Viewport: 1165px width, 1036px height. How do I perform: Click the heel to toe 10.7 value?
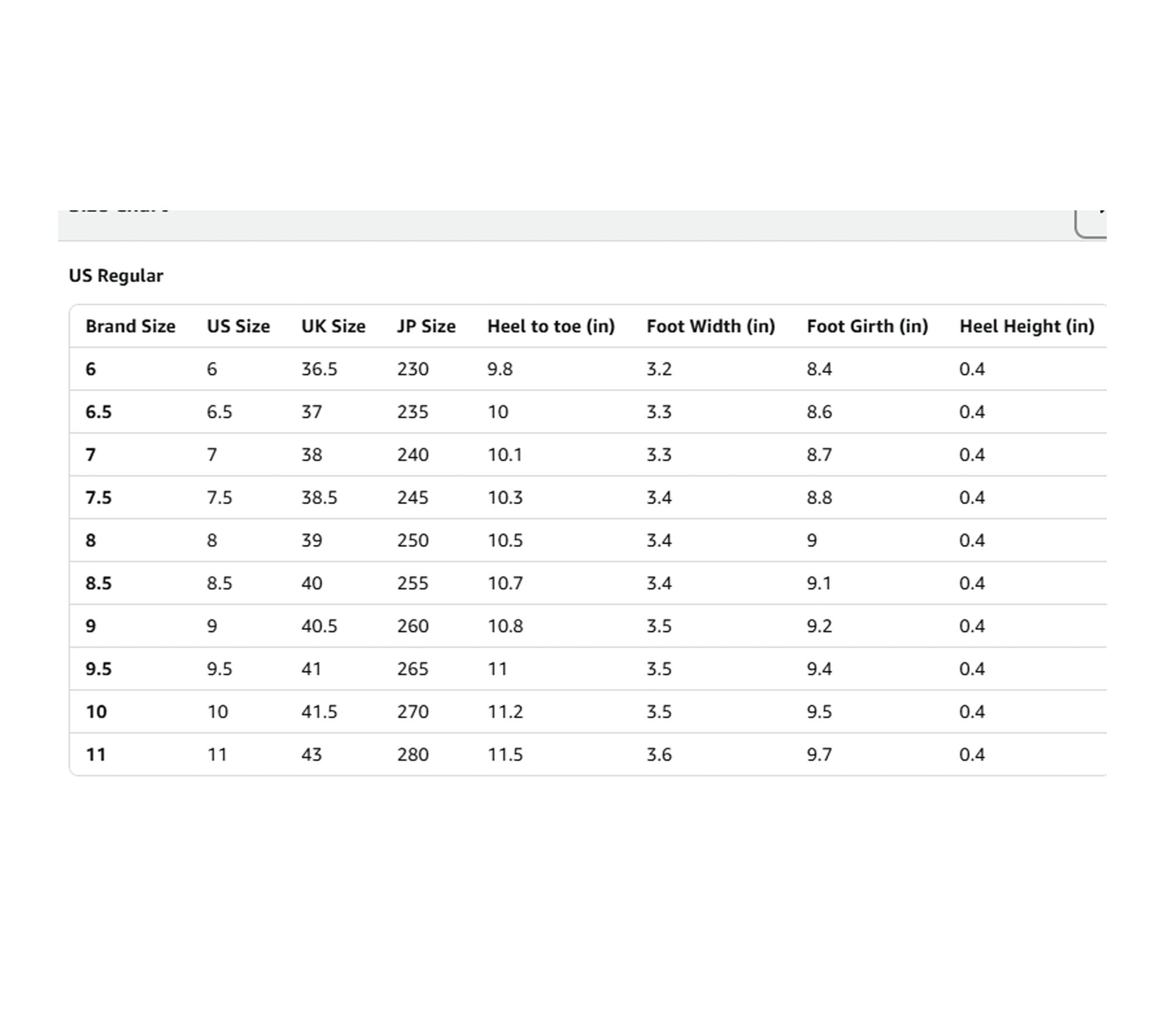click(x=505, y=583)
